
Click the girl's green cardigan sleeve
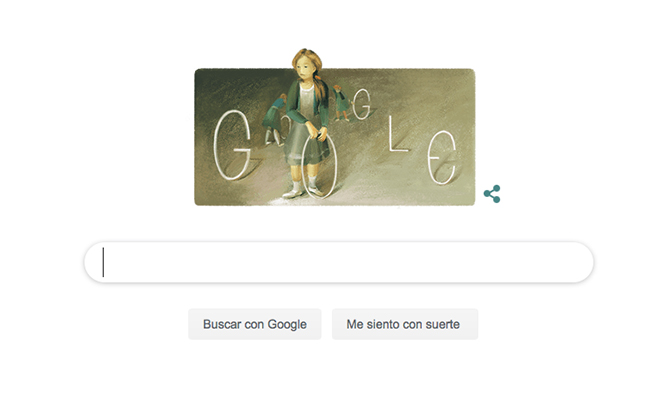(x=297, y=109)
